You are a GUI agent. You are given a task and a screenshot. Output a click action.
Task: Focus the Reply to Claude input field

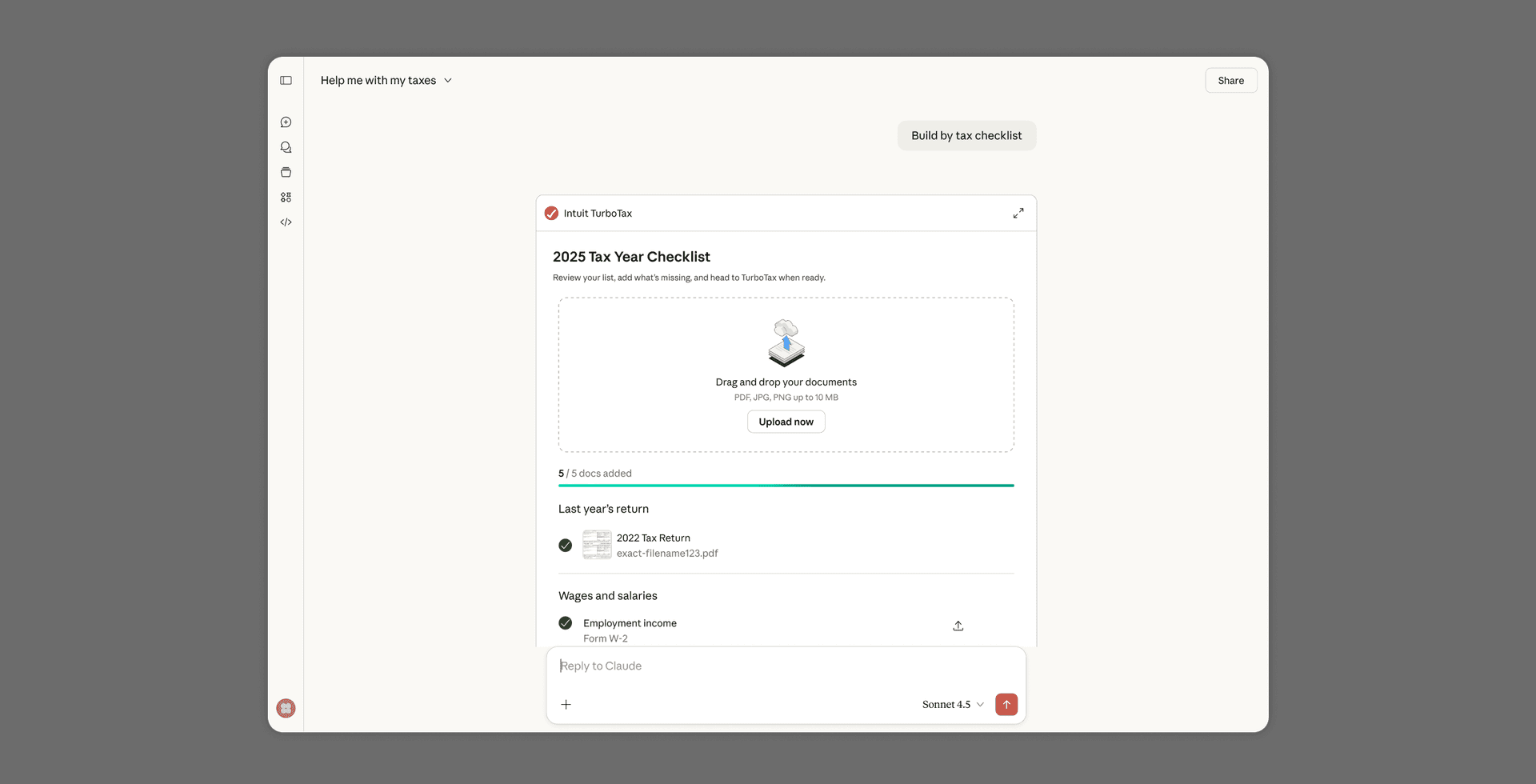pos(786,666)
